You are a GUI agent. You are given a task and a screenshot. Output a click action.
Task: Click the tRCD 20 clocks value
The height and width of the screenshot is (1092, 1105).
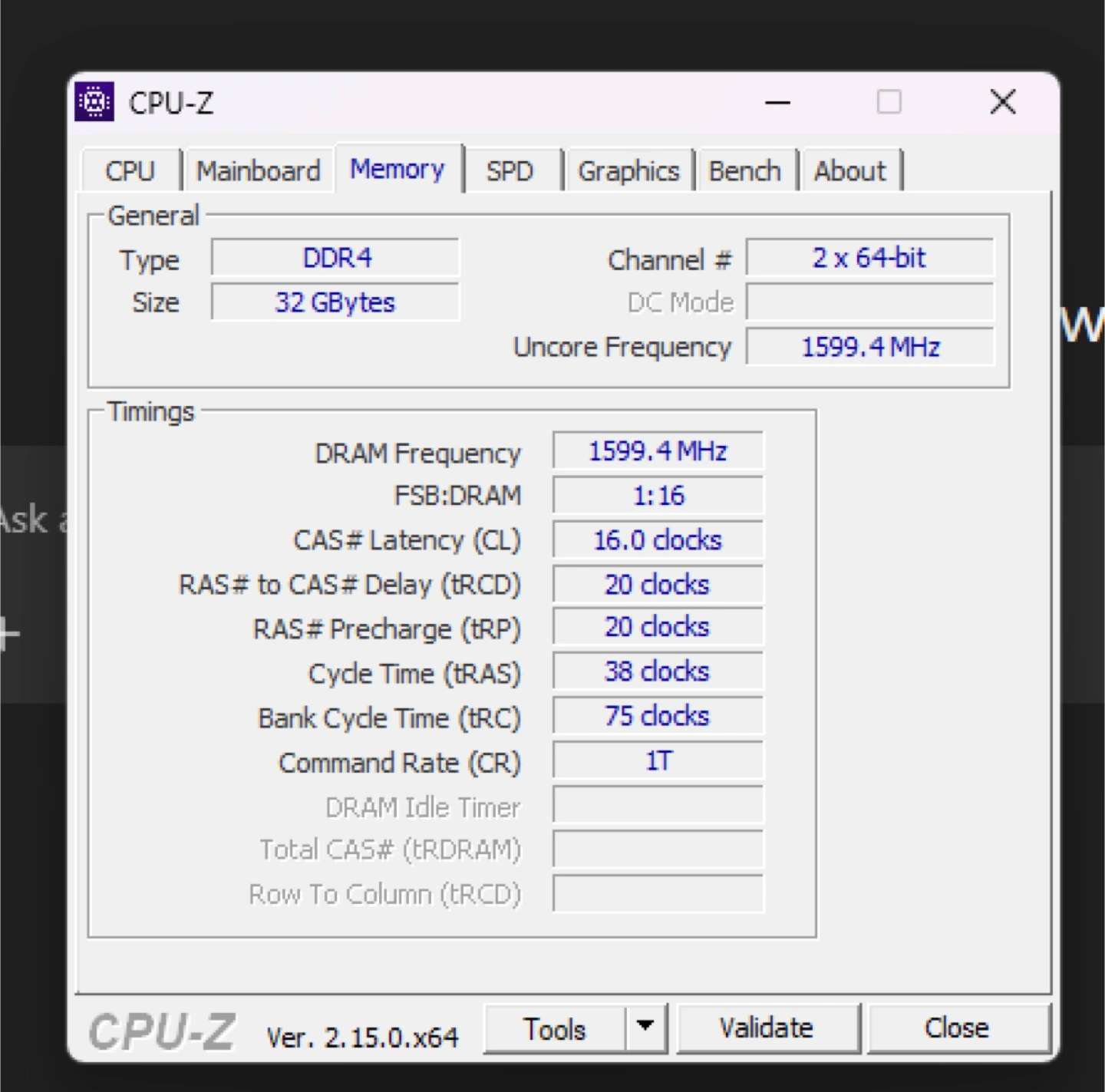658,584
